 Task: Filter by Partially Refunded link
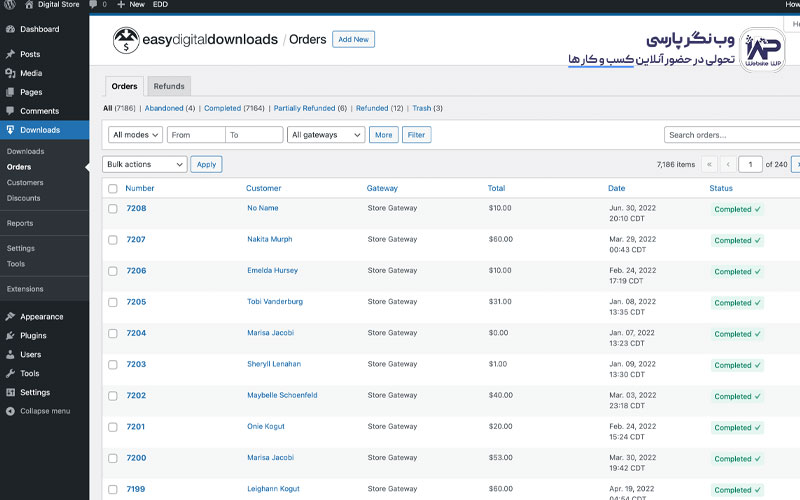304,108
